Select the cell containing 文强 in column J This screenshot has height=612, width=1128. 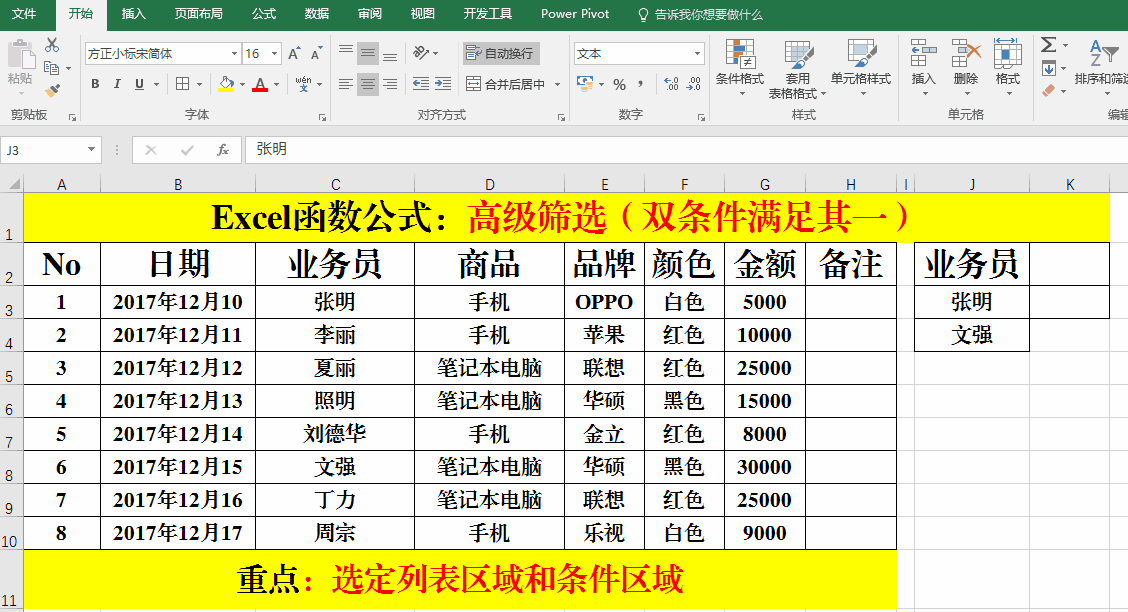(x=971, y=335)
